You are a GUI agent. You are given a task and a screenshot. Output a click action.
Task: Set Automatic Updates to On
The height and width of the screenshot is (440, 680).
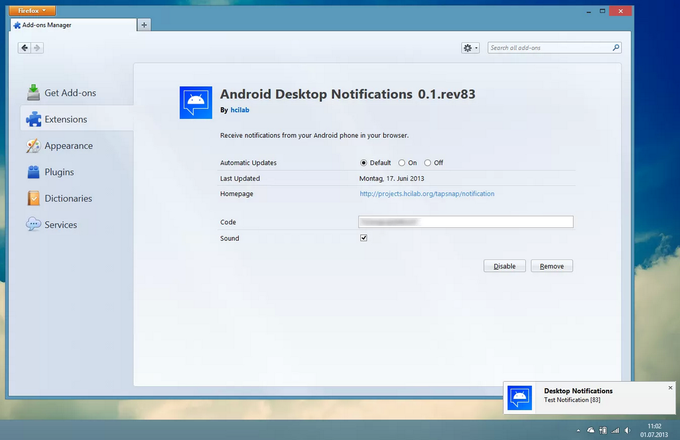click(402, 163)
